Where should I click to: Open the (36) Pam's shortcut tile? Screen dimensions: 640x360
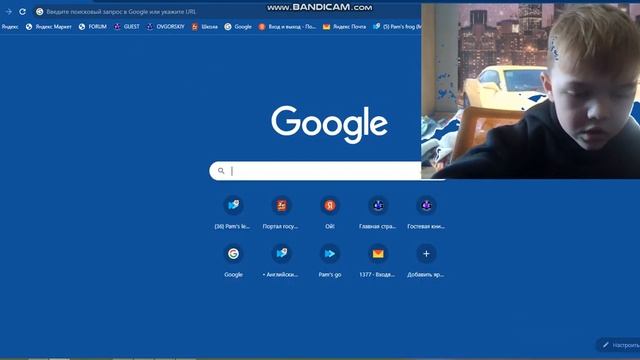point(233,213)
